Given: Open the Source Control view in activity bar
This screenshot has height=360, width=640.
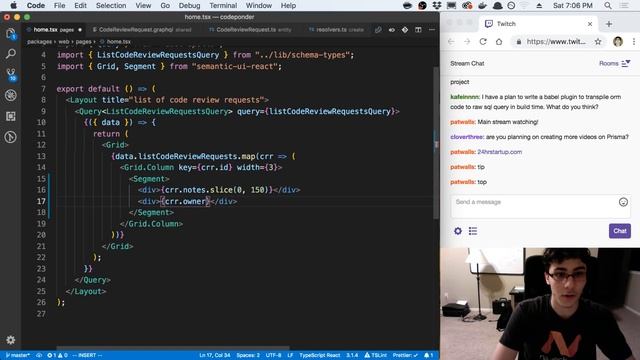Looking at the screenshot, I should (11, 74).
